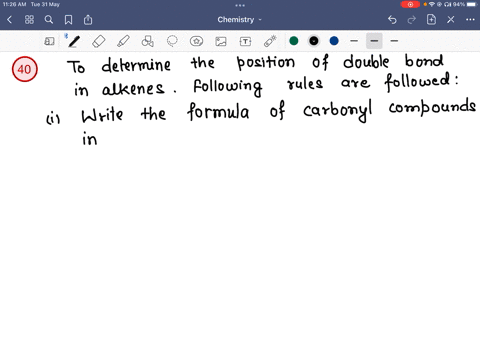Choose the green pen color
This screenshot has height=360, width=480.
294,41
